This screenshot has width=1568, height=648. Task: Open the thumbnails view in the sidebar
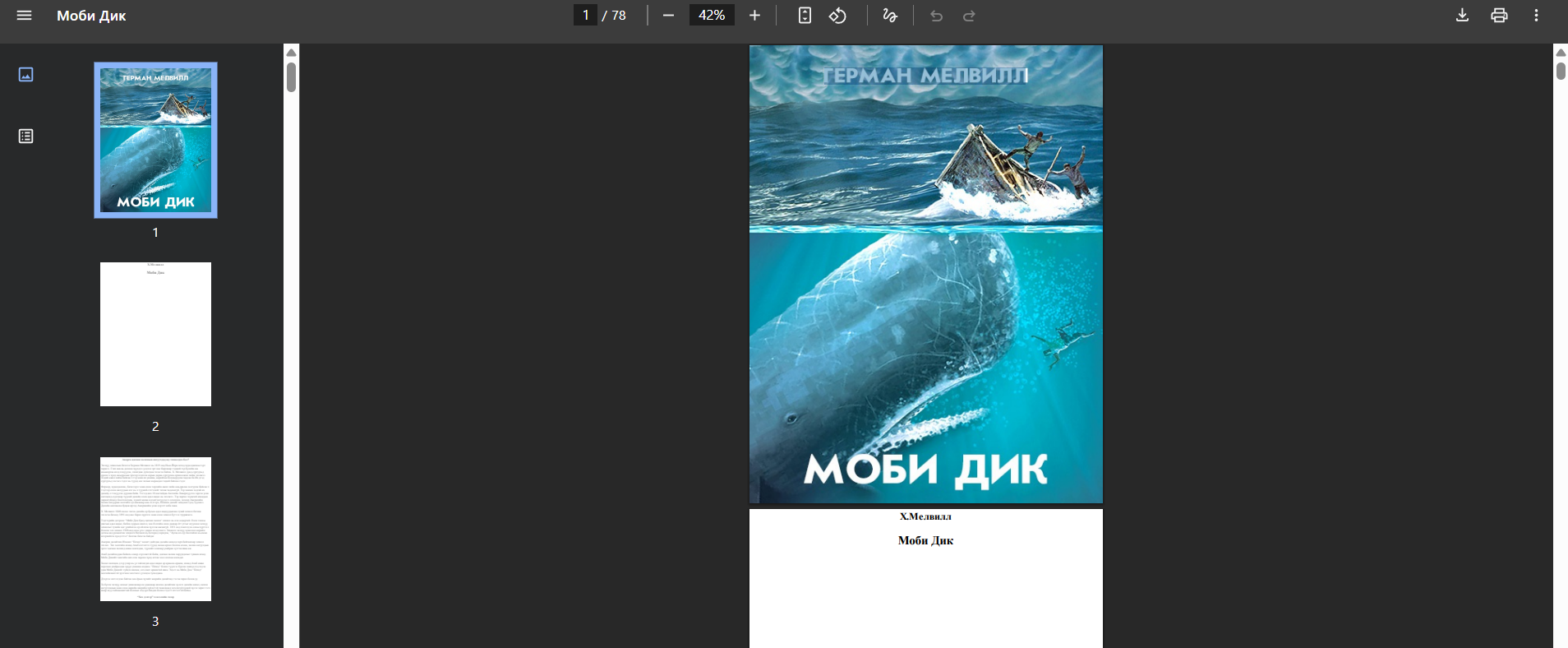(x=25, y=75)
